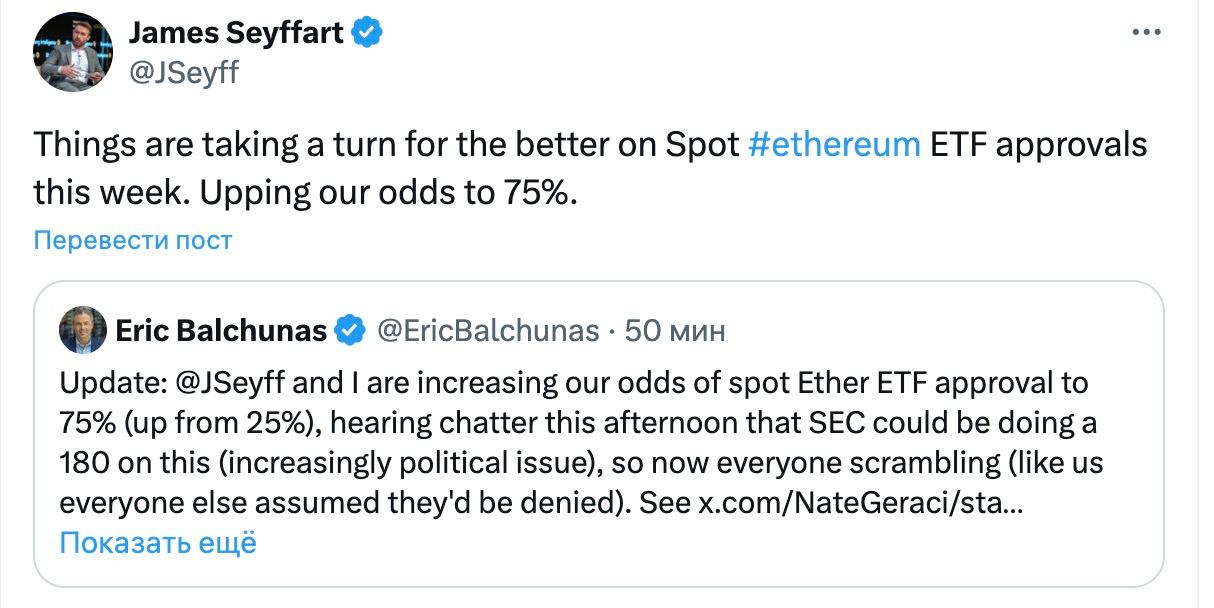
Task: Open the three-dot more options menu
Action: pos(1145,33)
